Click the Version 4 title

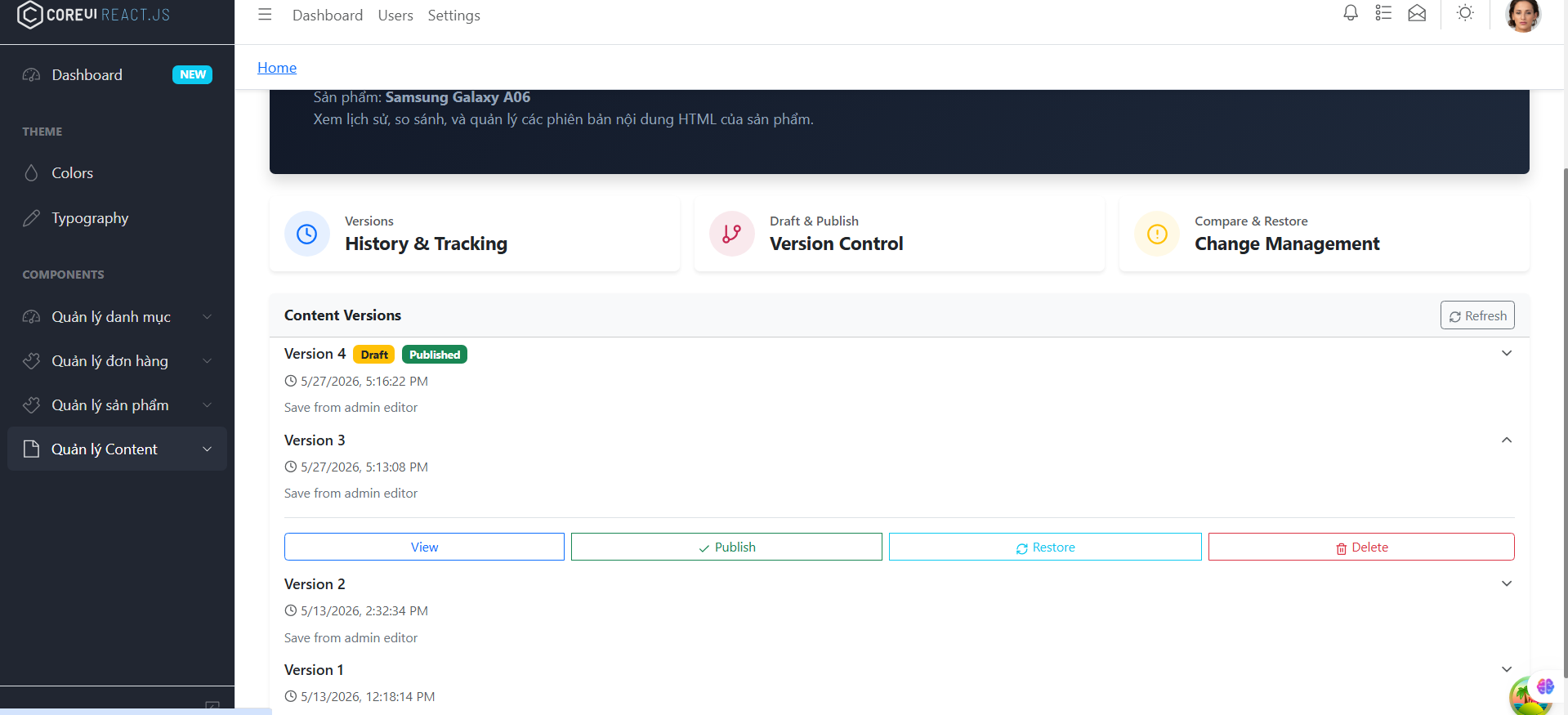pos(315,354)
